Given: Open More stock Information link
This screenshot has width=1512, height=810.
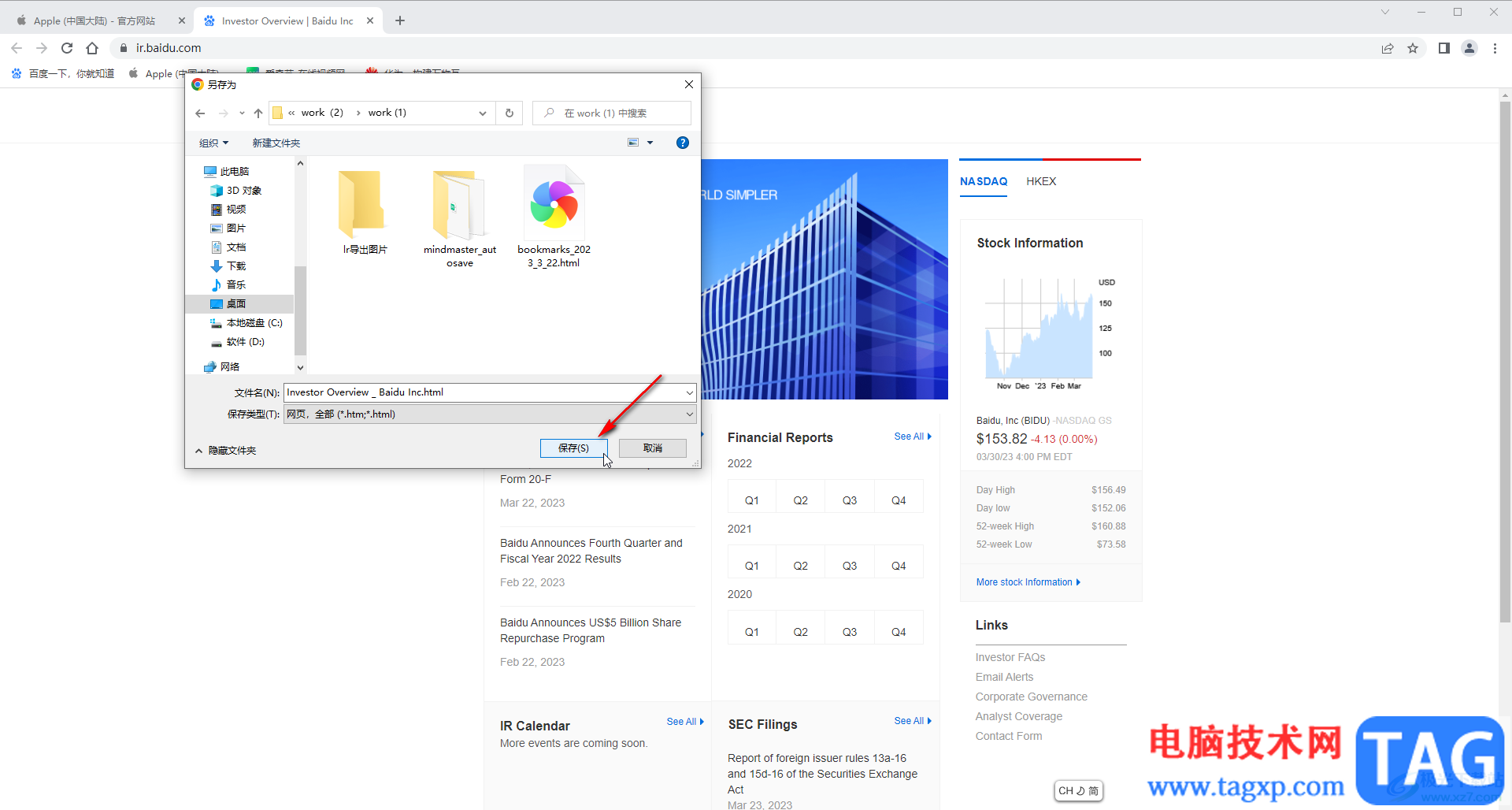Looking at the screenshot, I should (1028, 582).
